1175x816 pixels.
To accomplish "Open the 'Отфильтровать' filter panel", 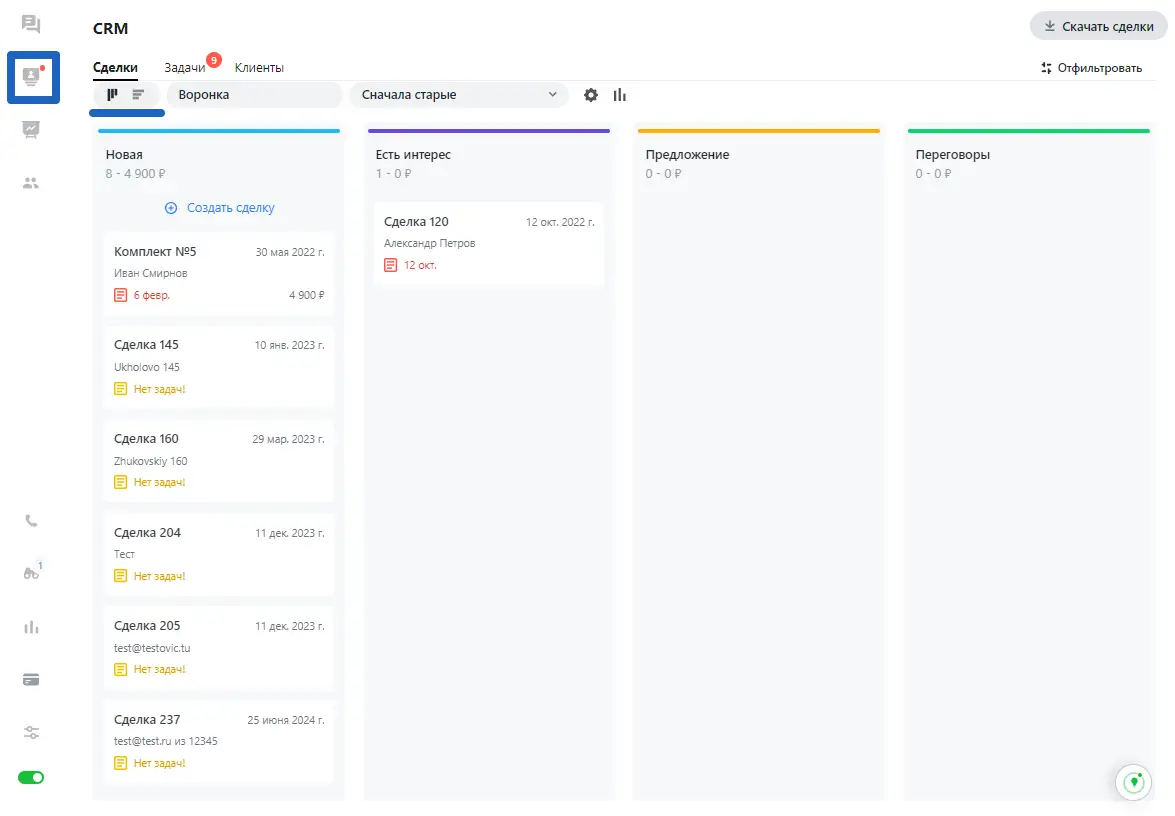I will [x=1091, y=68].
